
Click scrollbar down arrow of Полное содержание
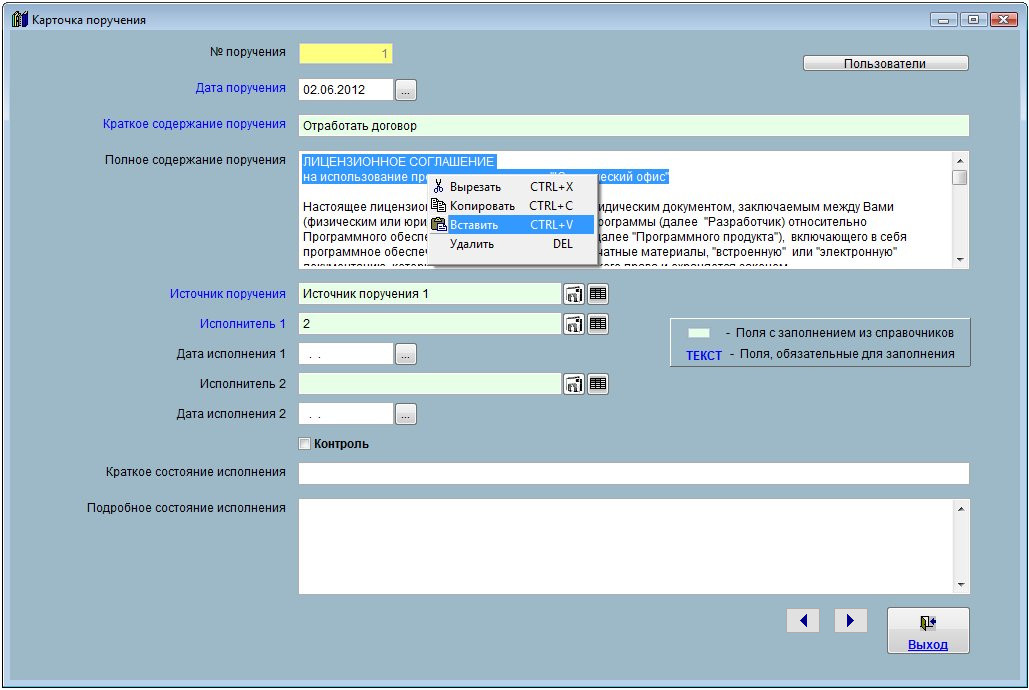click(x=960, y=260)
